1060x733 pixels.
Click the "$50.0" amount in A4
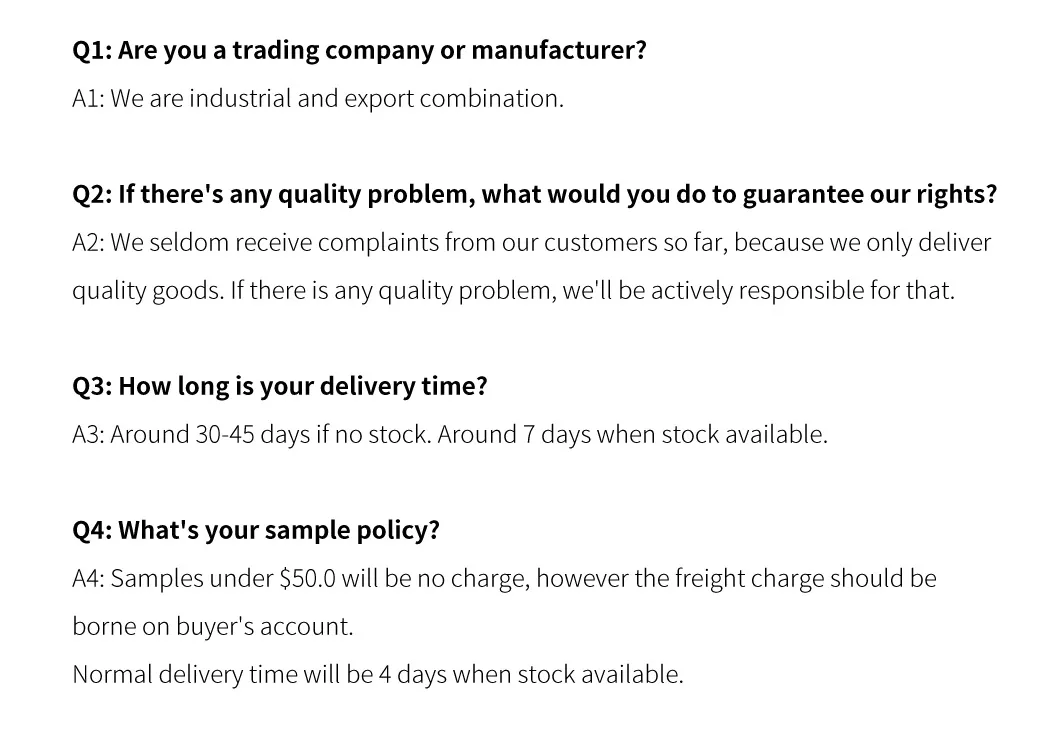(307, 579)
